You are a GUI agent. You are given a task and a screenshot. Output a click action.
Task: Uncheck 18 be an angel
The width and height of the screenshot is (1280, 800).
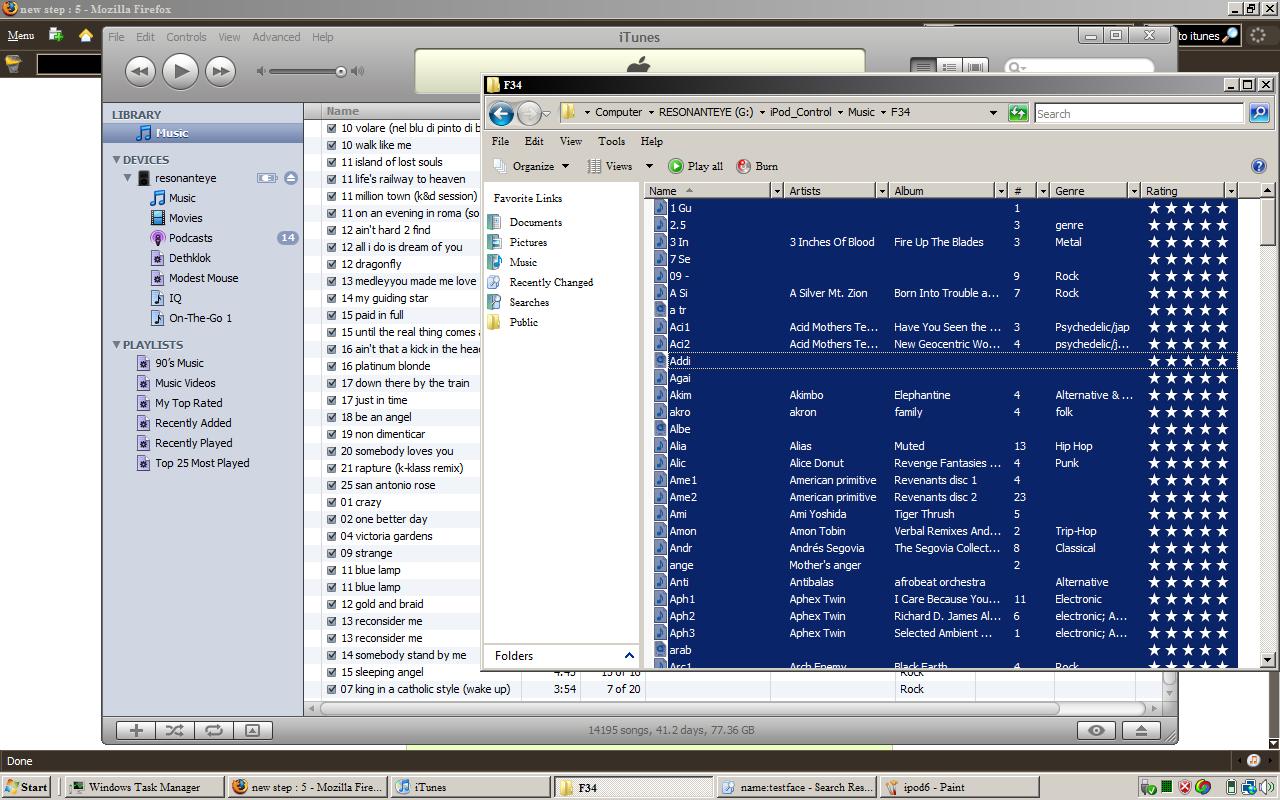coord(332,417)
